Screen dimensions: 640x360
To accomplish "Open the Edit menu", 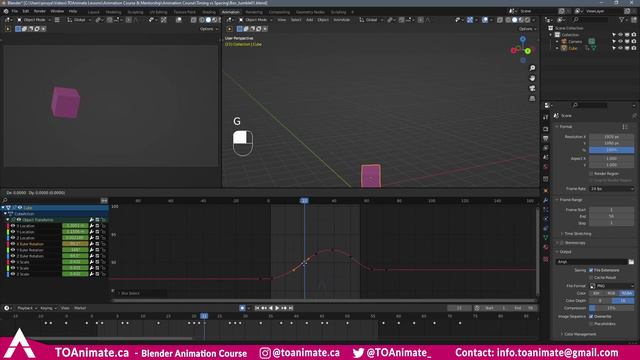I will coord(25,11).
